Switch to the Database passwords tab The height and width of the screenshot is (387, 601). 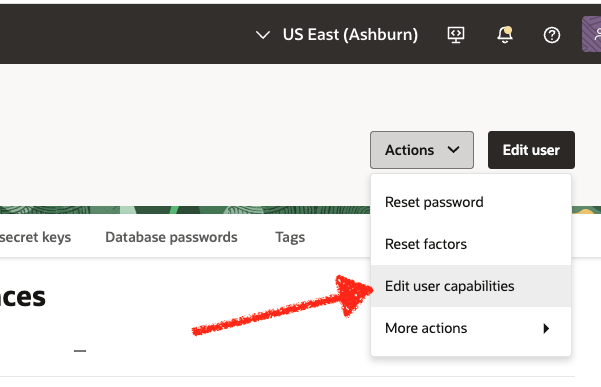(x=171, y=237)
